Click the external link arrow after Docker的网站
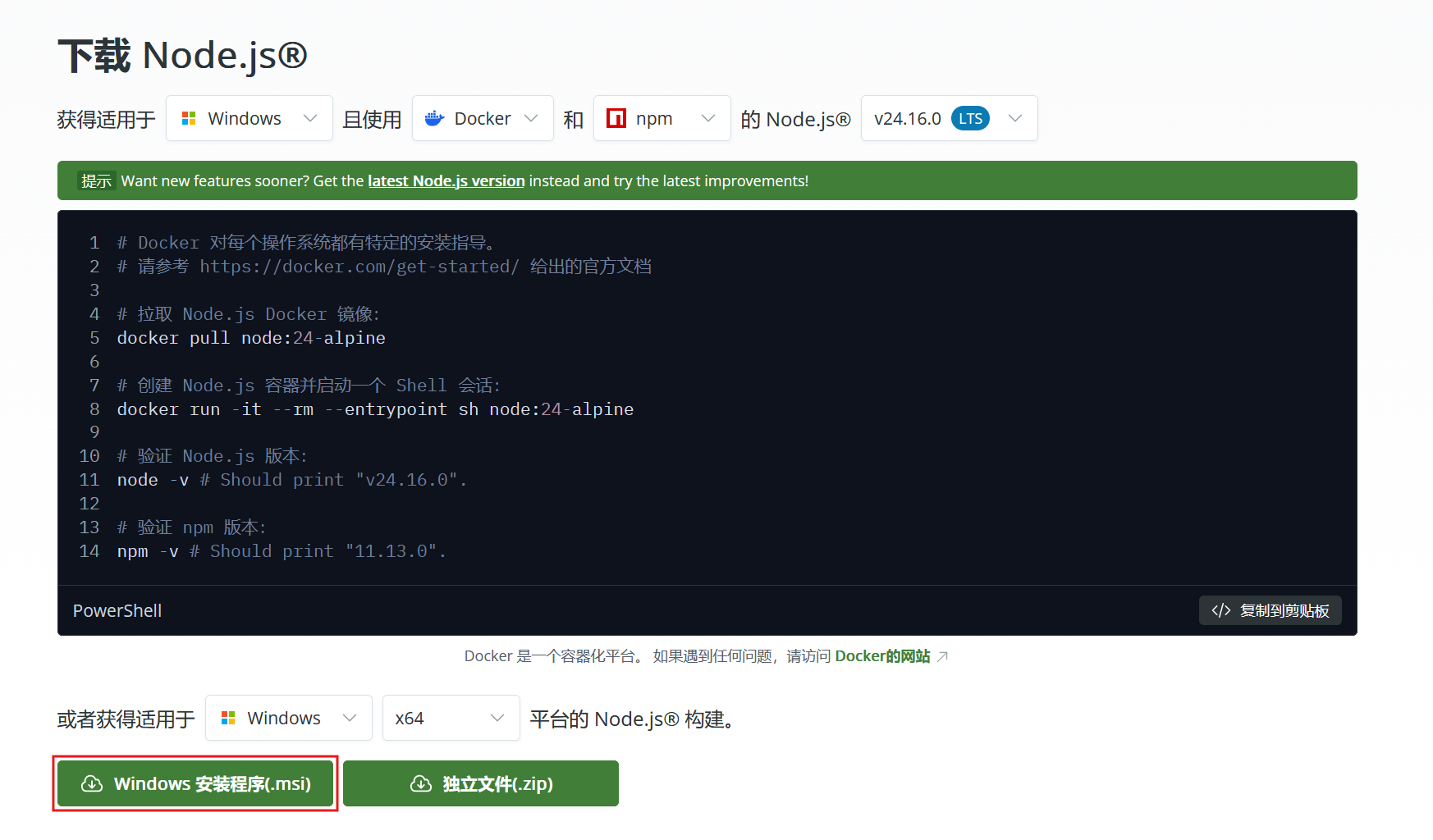Screen dimensions: 1433x840 (x=942, y=656)
